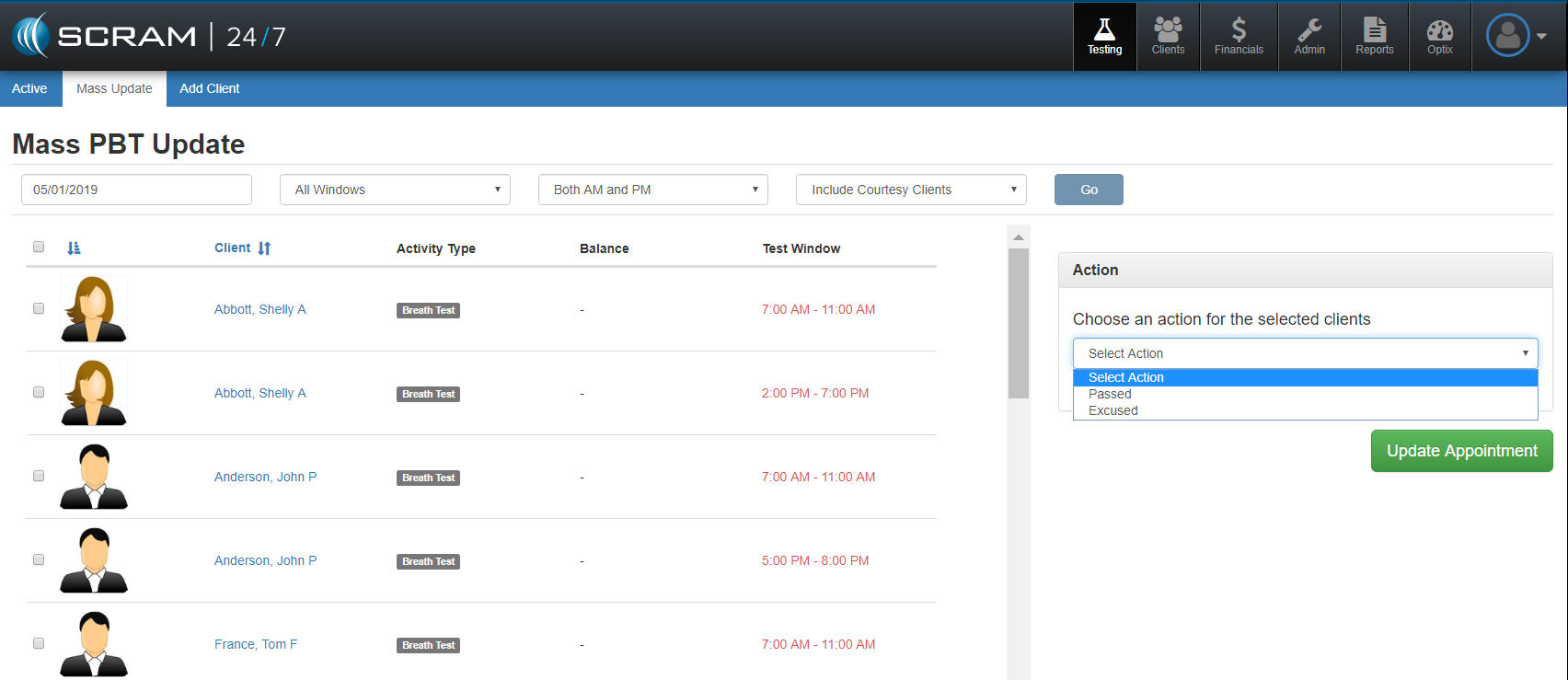Click the Go filter button
The height and width of the screenshot is (680, 1568).
(1089, 190)
